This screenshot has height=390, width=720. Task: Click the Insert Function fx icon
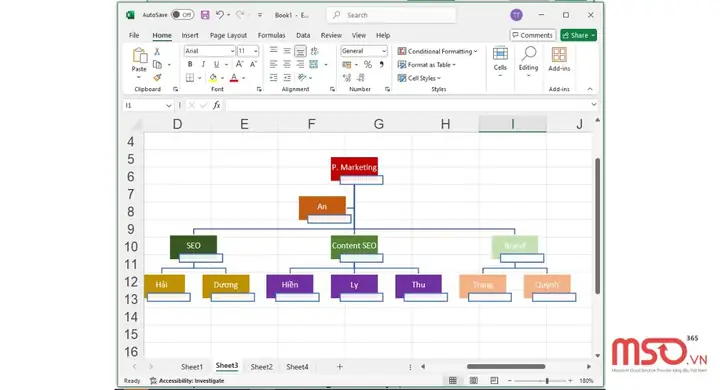[x=217, y=105]
